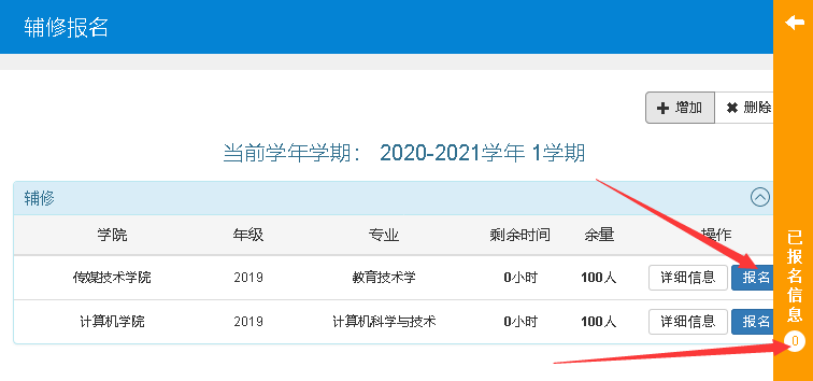Click the registered count badge showing 0
The width and height of the screenshot is (813, 381).
(x=795, y=341)
